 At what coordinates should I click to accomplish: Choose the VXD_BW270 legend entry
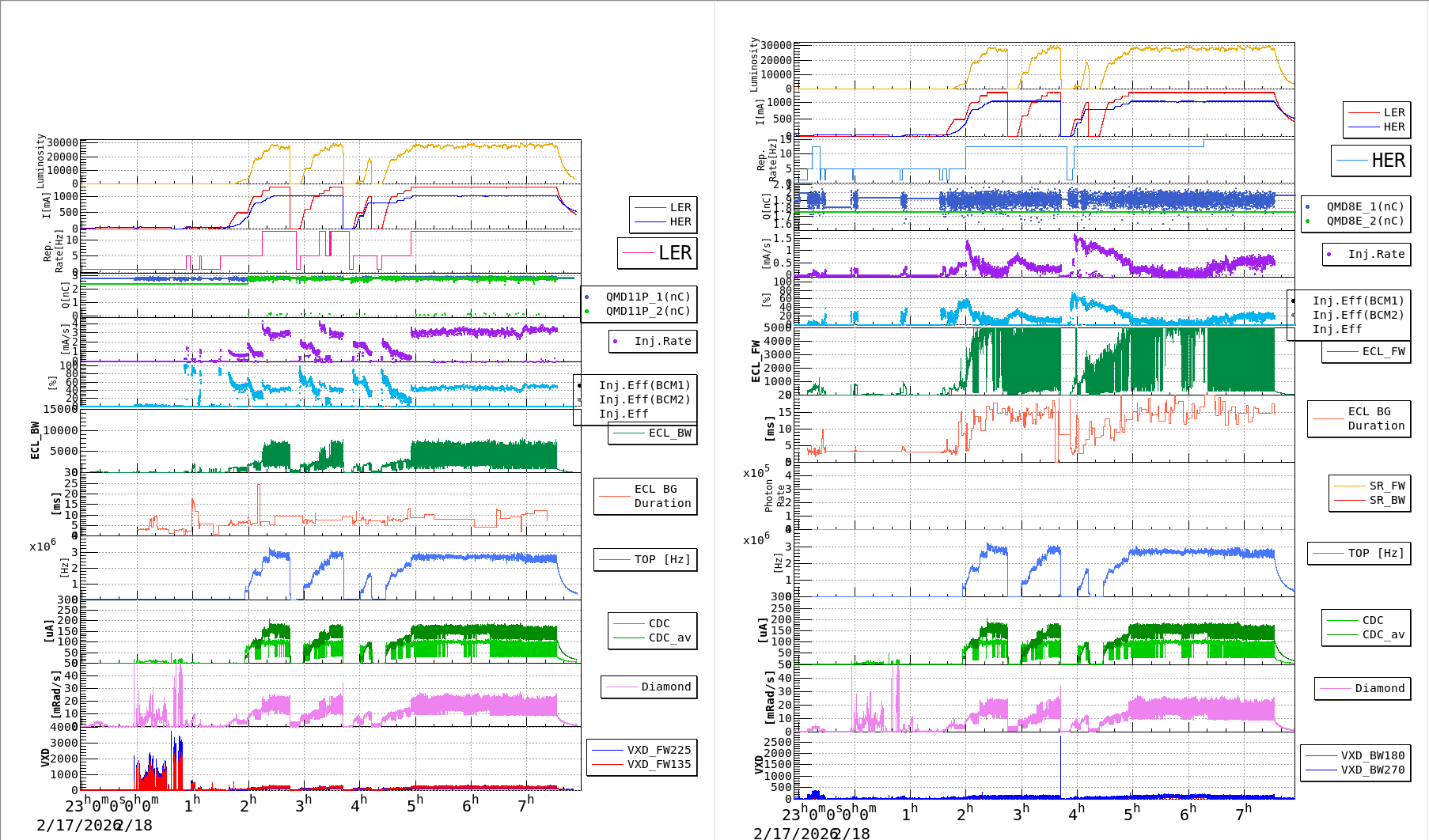point(1355,770)
